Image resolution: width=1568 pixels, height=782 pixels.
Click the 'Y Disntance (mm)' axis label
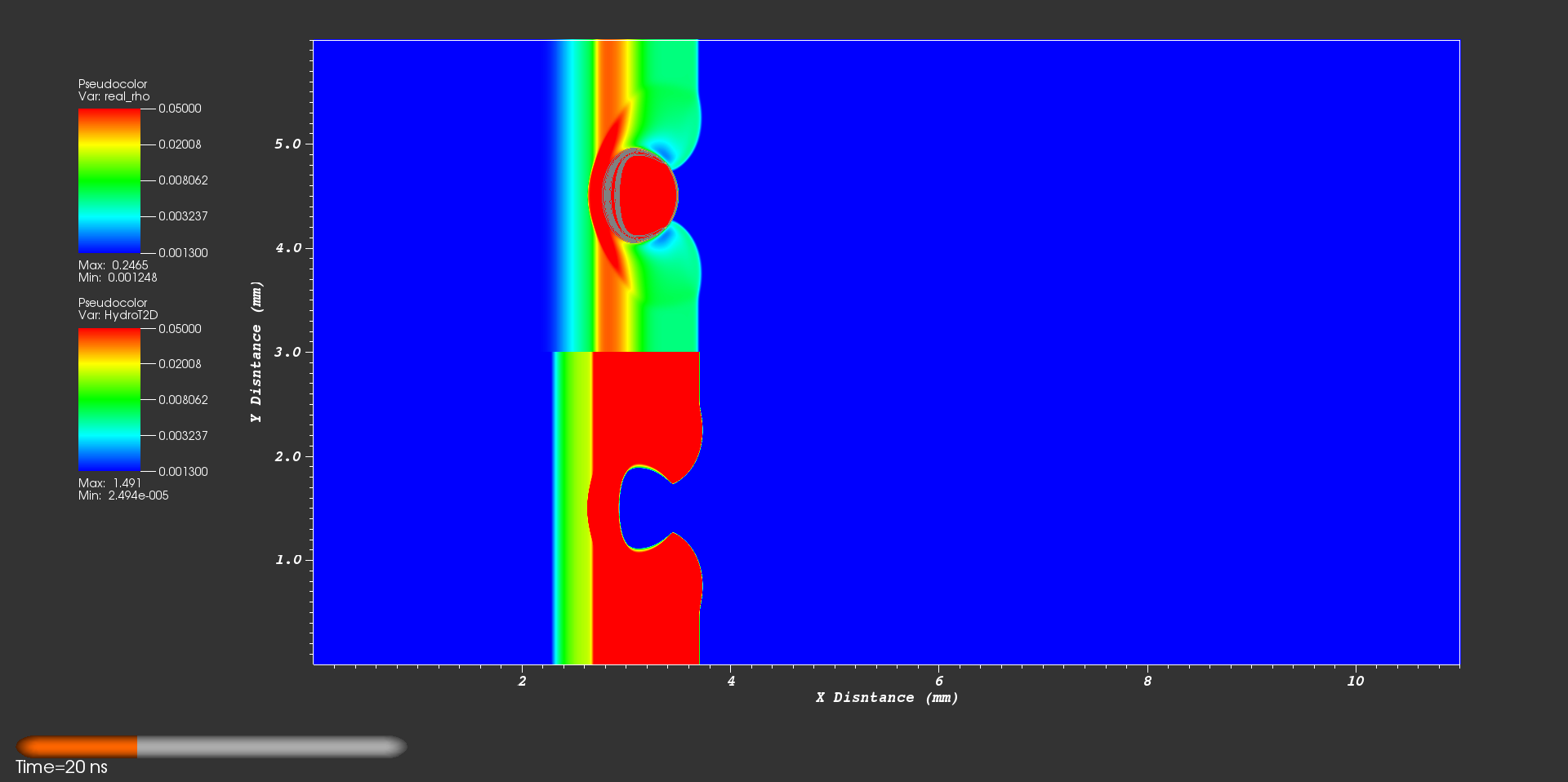pos(256,352)
